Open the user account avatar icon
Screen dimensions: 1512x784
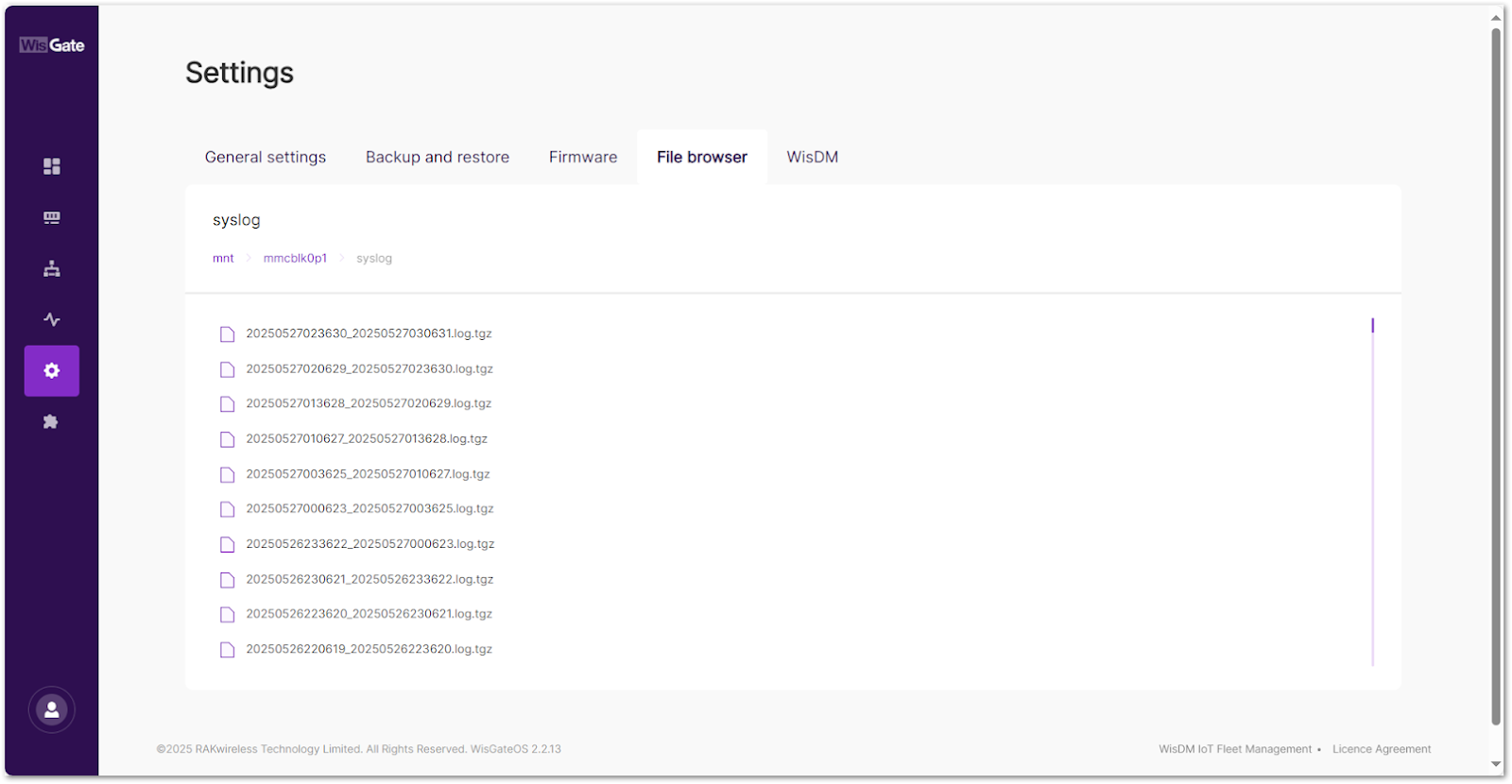coord(52,710)
